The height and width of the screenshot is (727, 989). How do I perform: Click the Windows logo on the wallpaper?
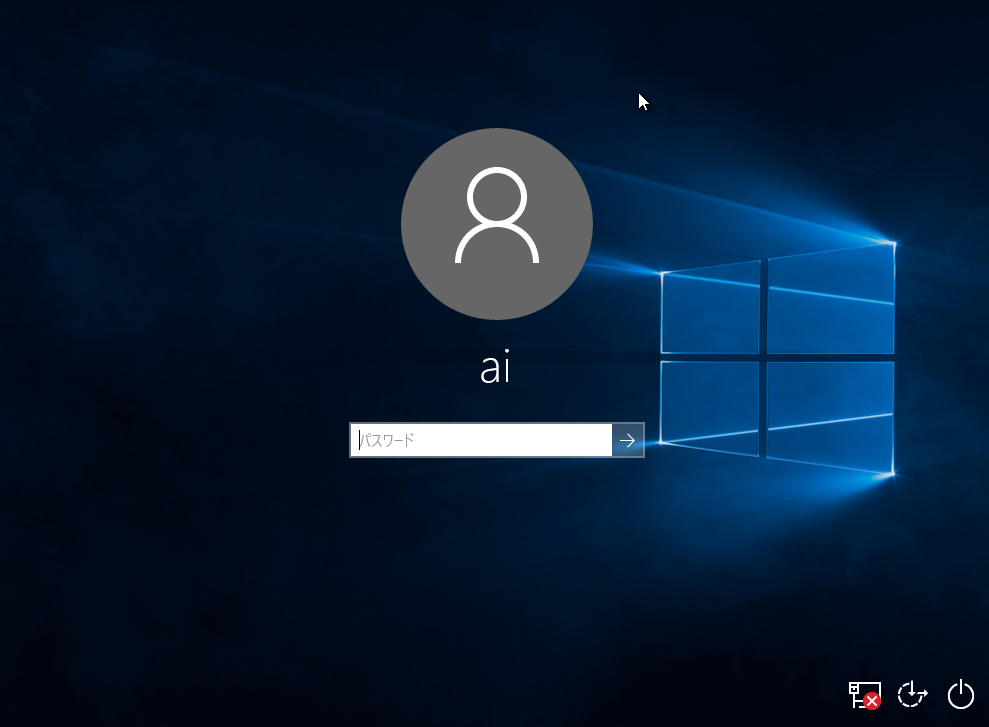(x=777, y=357)
